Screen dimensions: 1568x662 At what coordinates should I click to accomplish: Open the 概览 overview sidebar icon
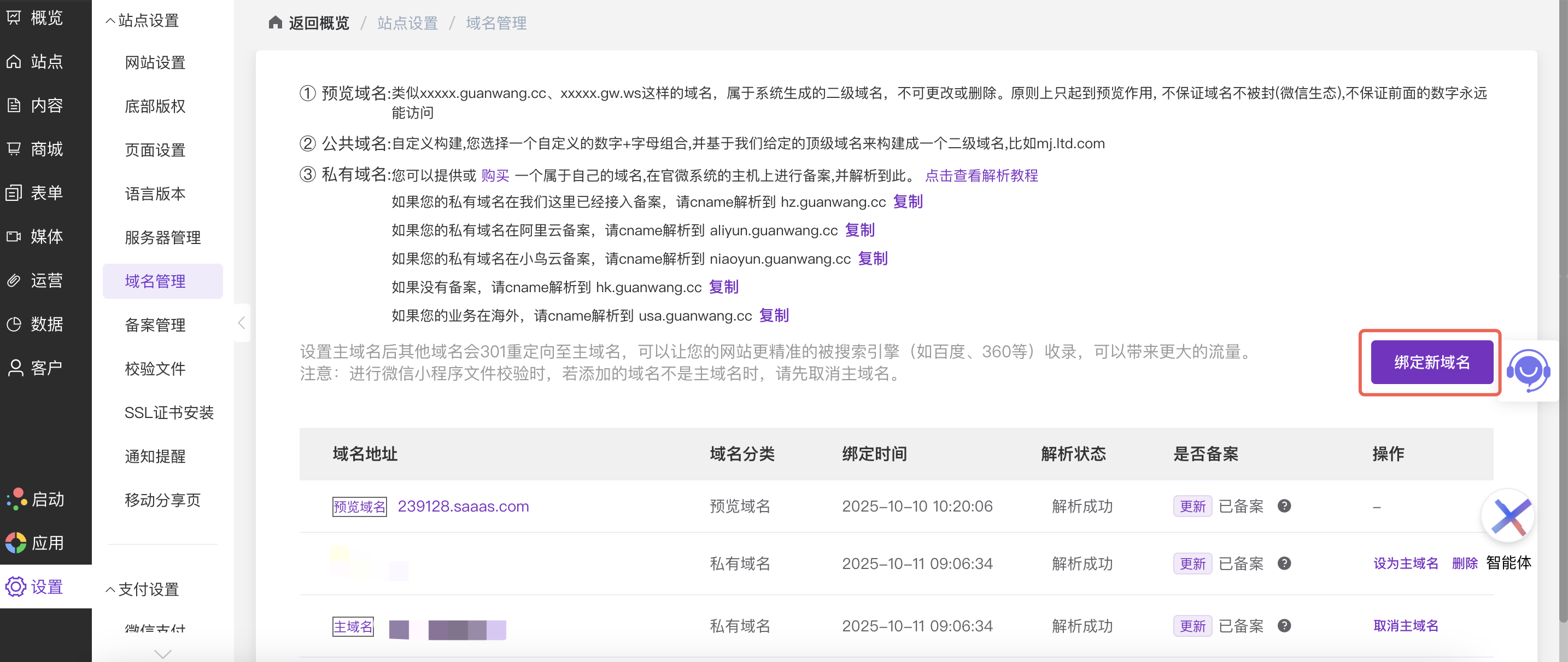coord(13,17)
